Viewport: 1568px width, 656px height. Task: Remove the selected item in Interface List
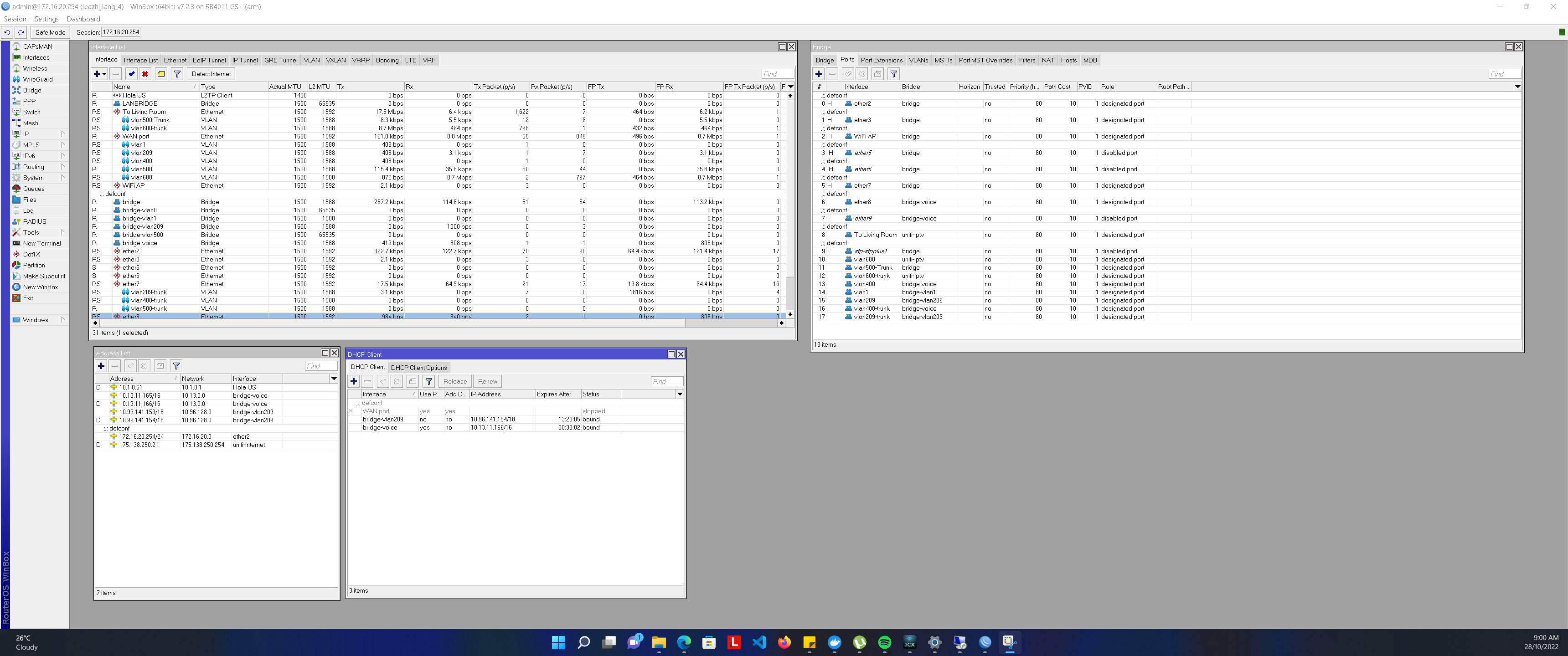pos(116,74)
